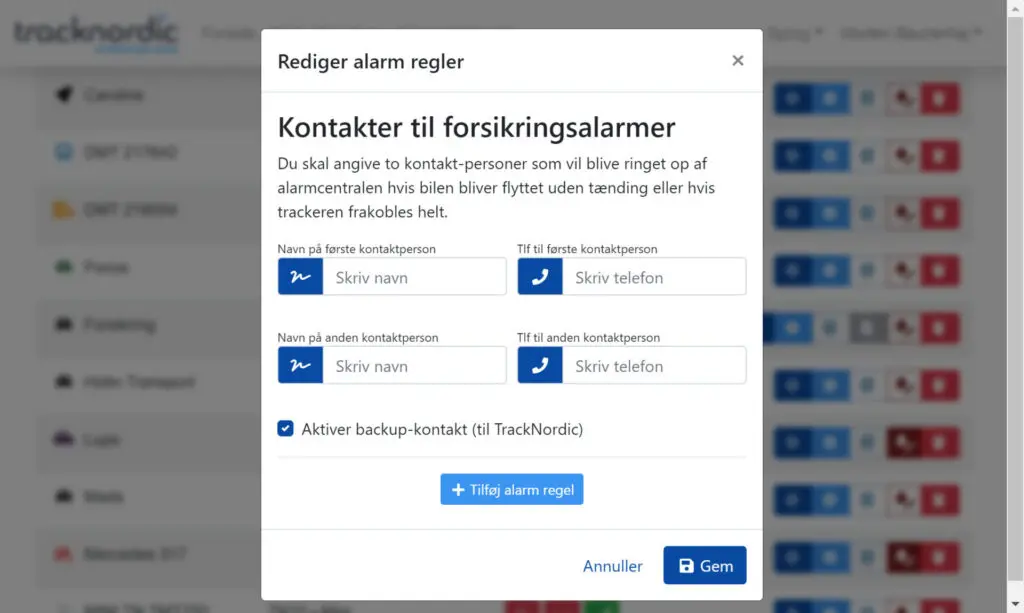The width and height of the screenshot is (1024, 613).
Task: Focus the first contact person name field
Action: (414, 277)
